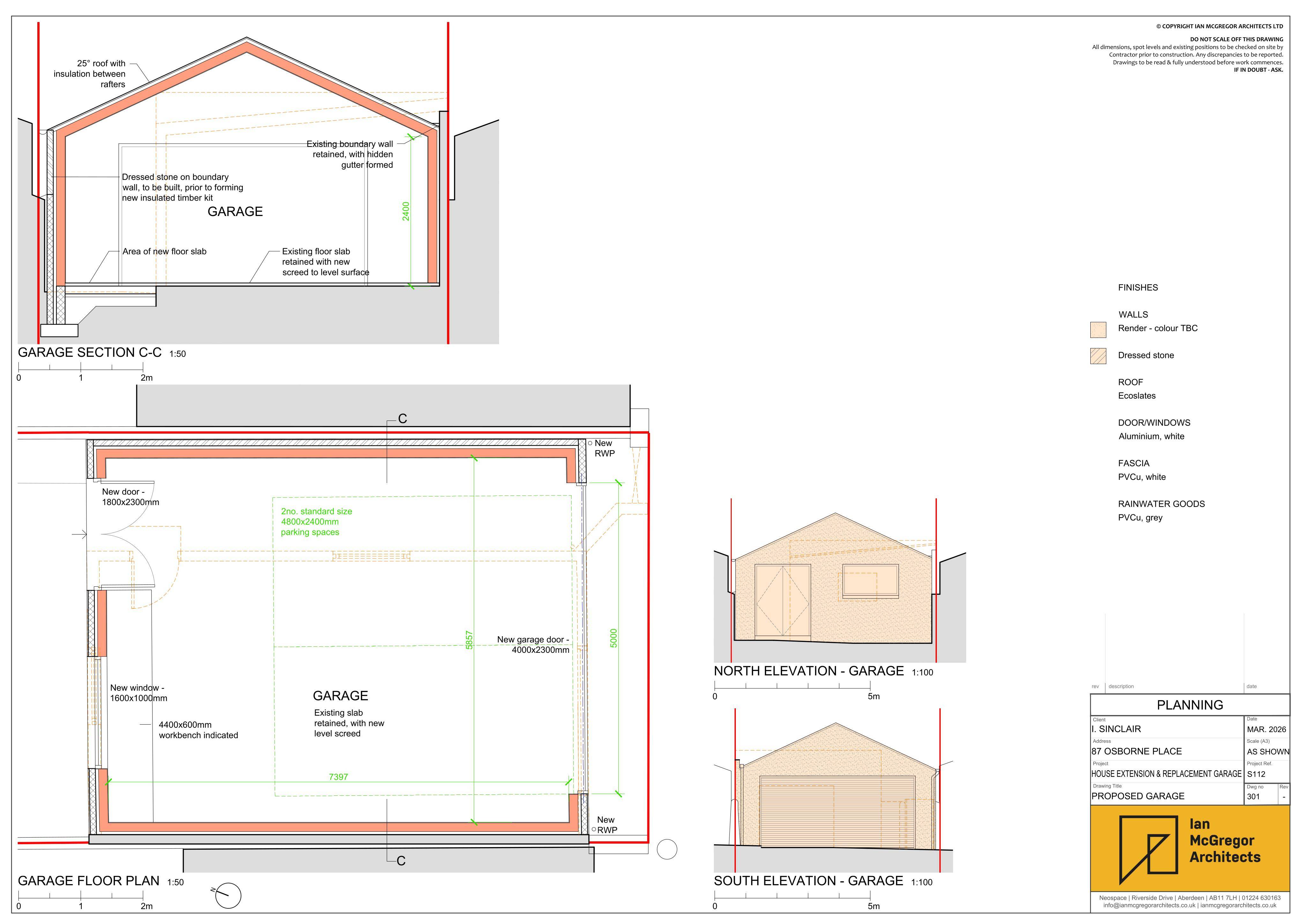Click the lower 'New RWP' label
The width and height of the screenshot is (1307, 924).
[x=607, y=825]
